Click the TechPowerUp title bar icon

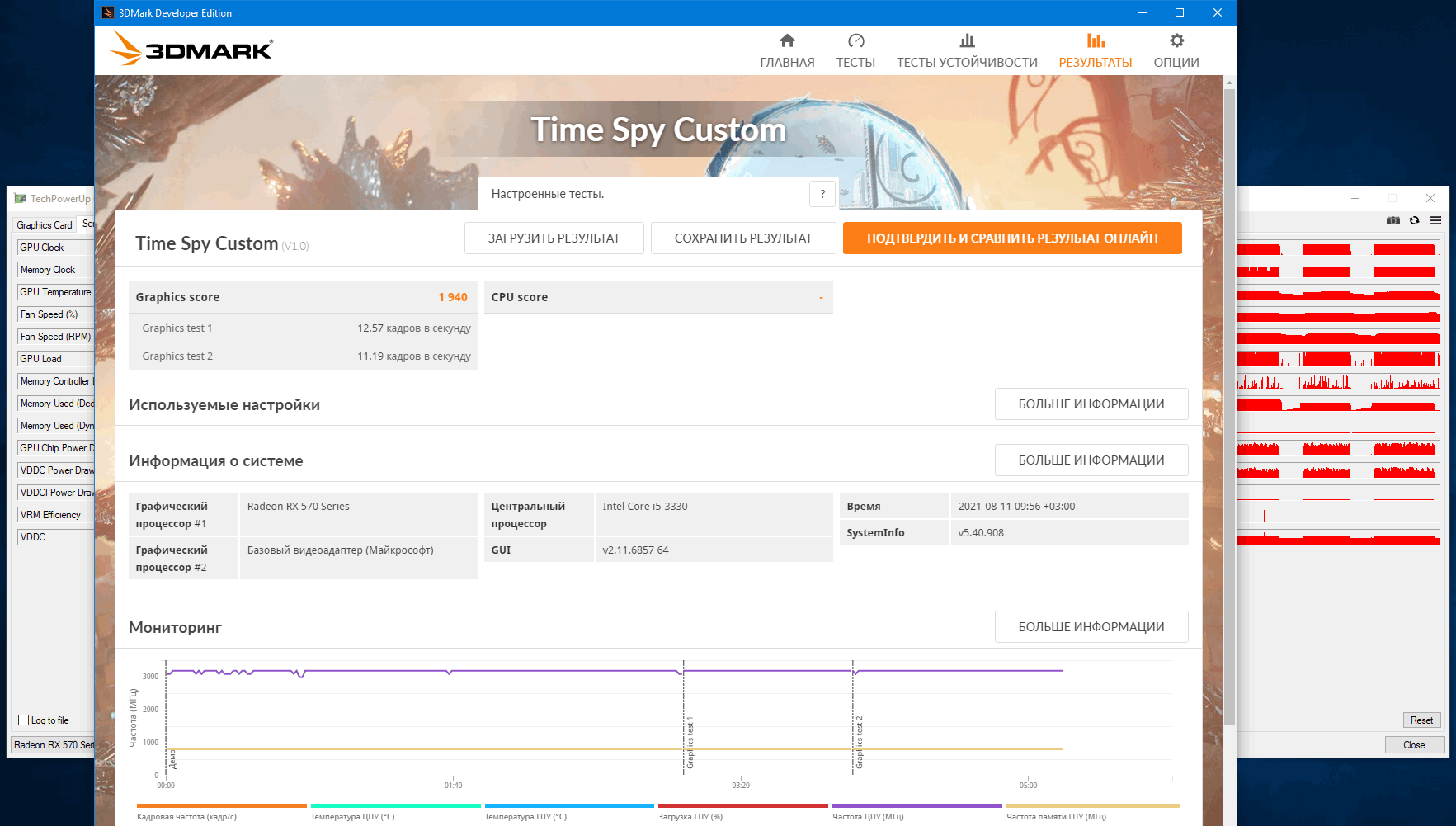click(x=21, y=198)
